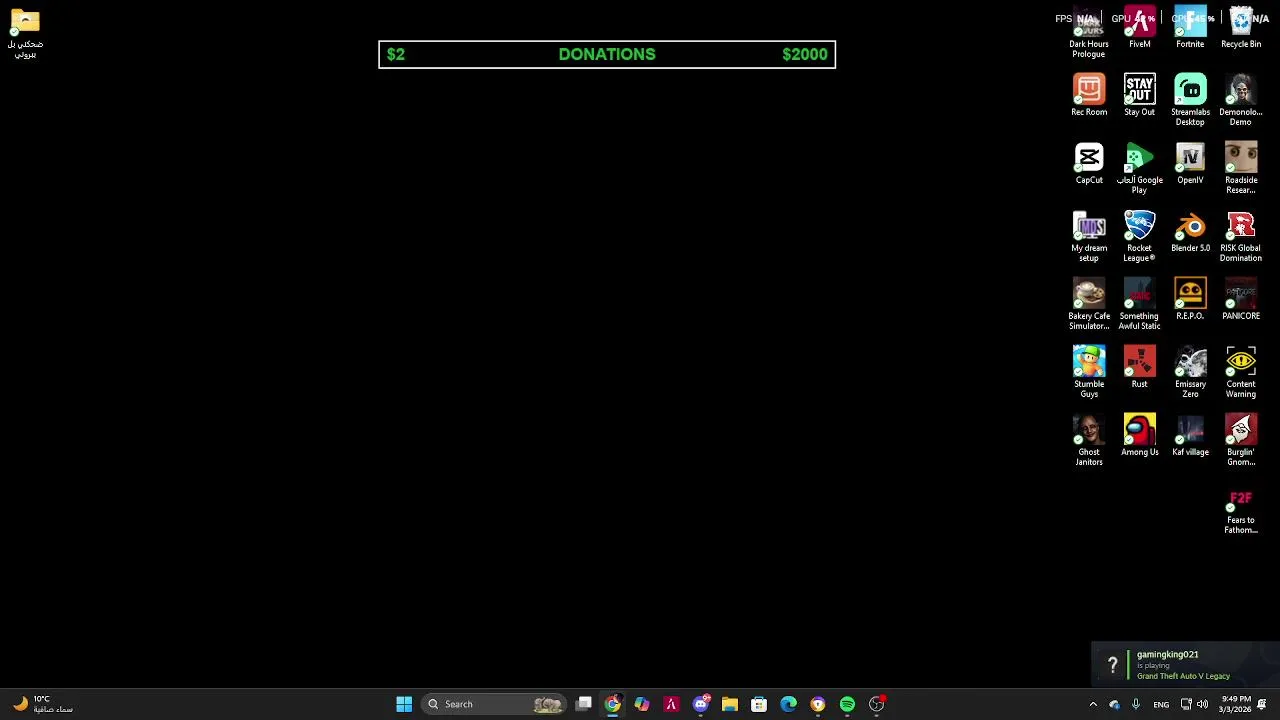1280x720 pixels.
Task: Select the Burglin' Gnomes icon
Action: click(1241, 440)
